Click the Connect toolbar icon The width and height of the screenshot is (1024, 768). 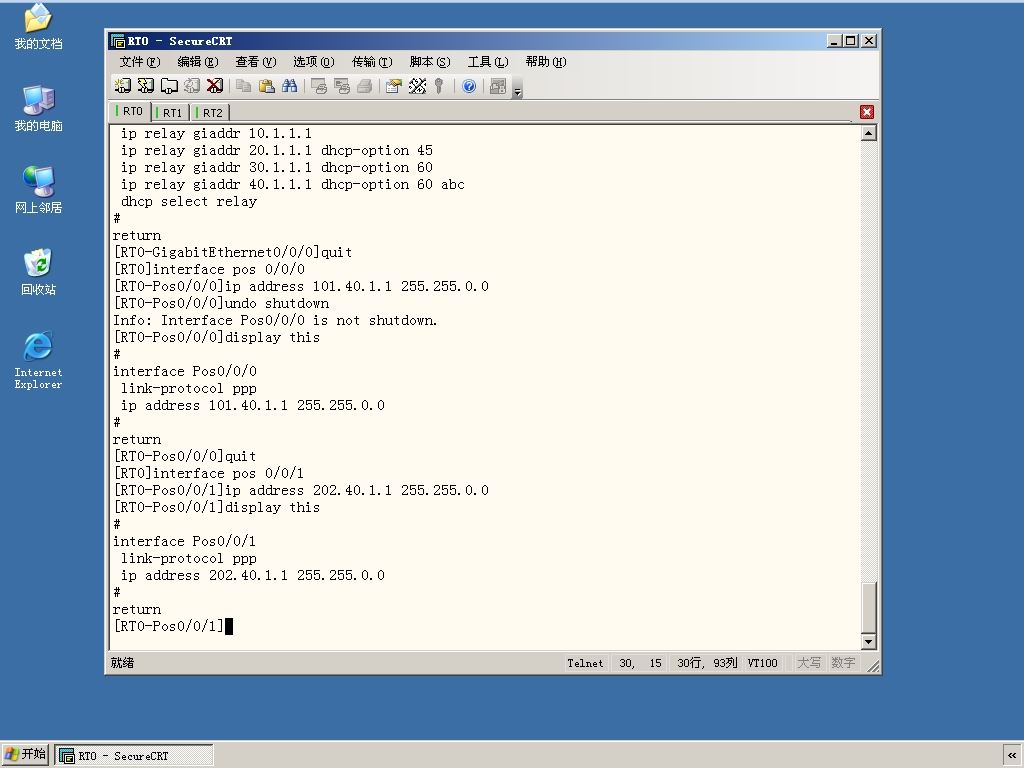click(x=123, y=86)
